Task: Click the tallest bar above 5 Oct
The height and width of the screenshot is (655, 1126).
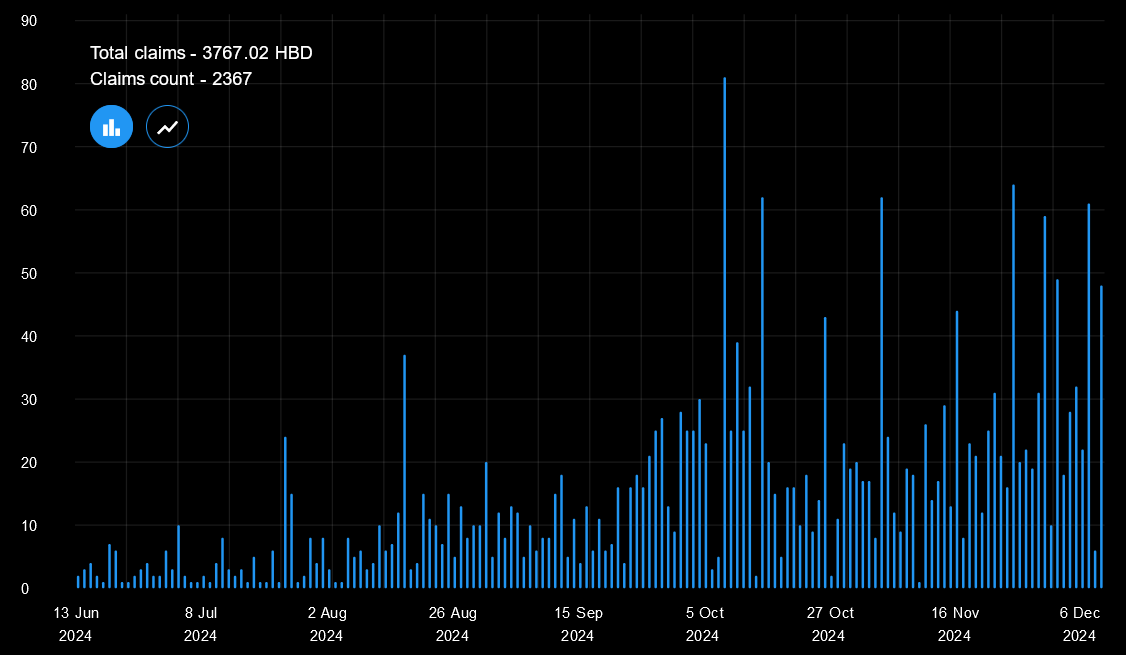Action: coord(725,330)
